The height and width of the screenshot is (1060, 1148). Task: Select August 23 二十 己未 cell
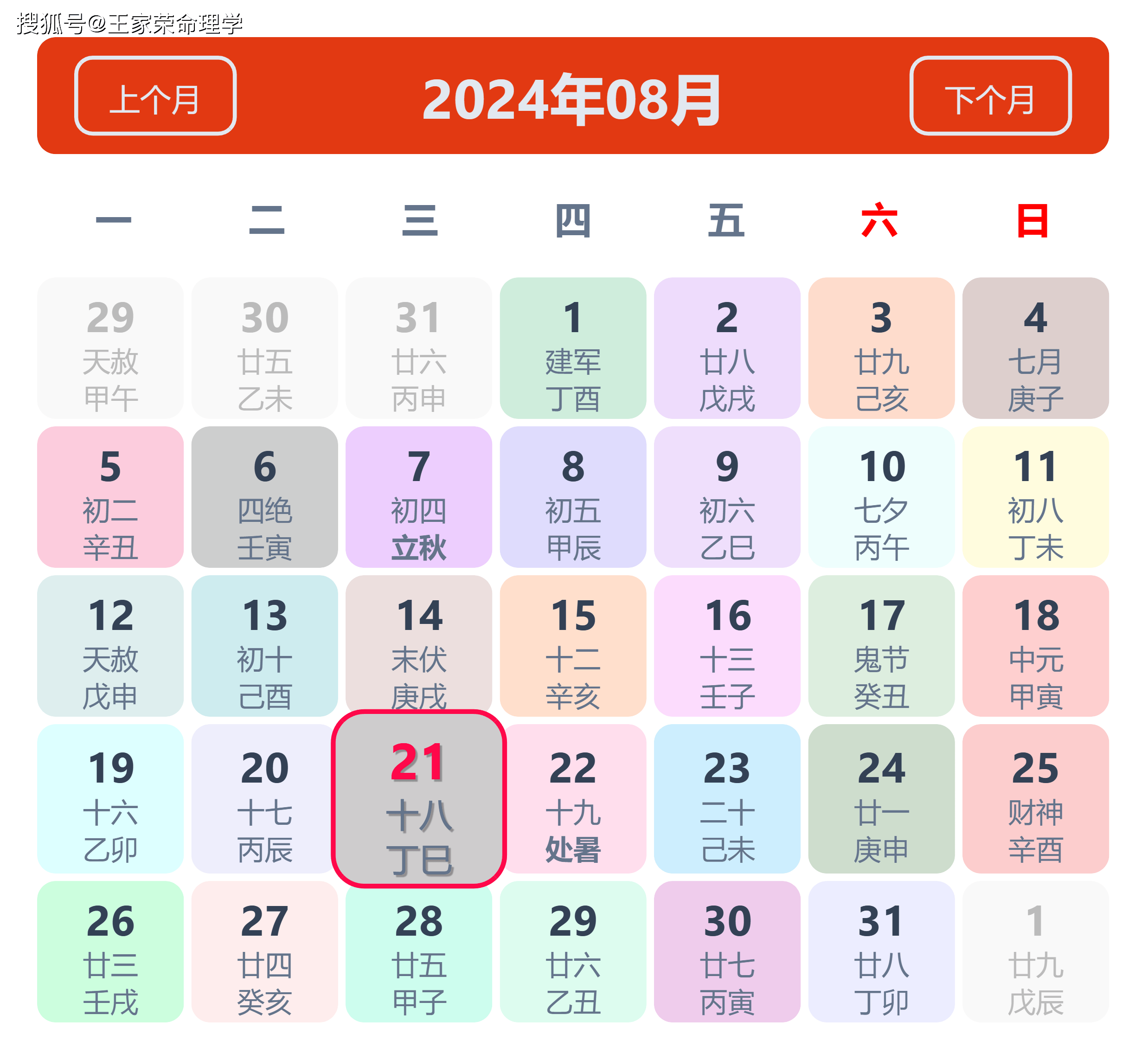coord(727,799)
